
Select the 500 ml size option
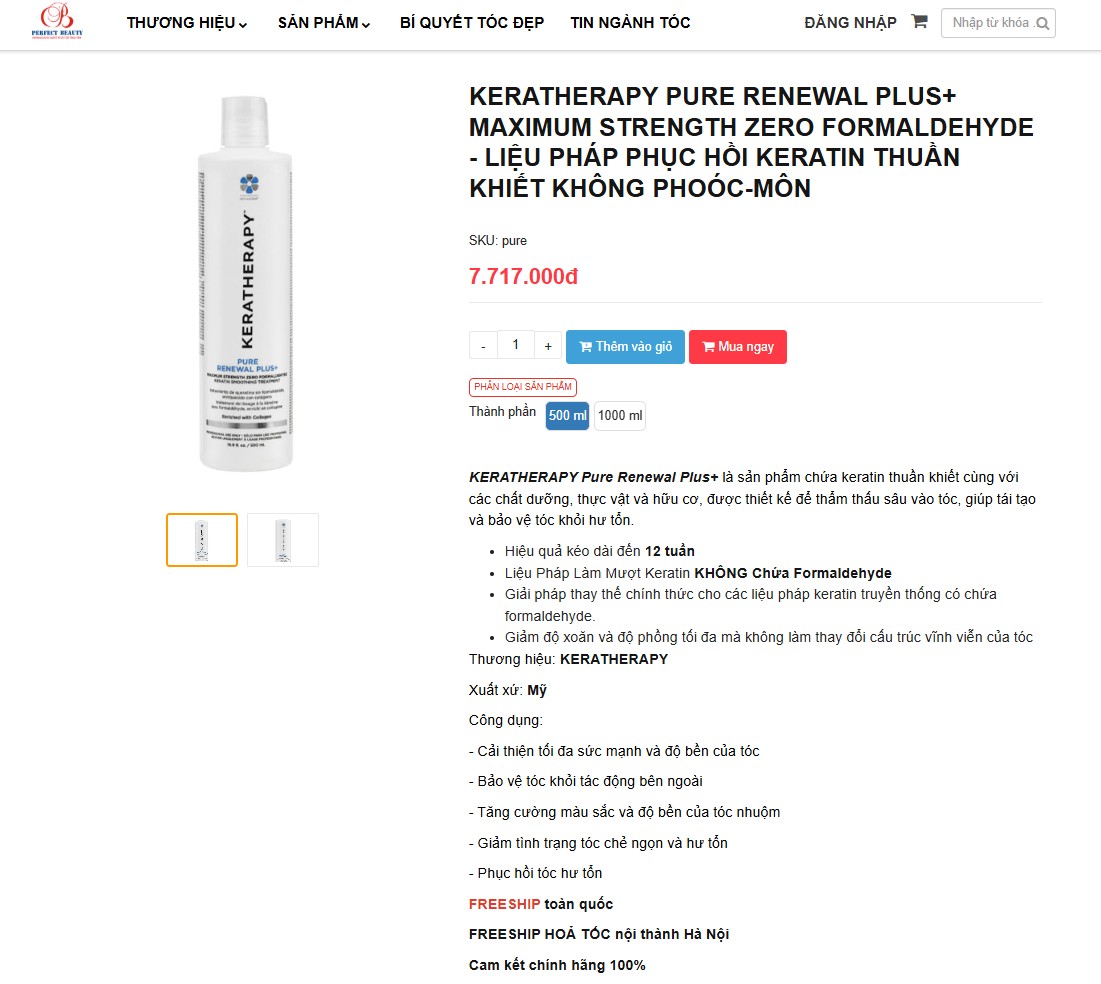pos(567,415)
